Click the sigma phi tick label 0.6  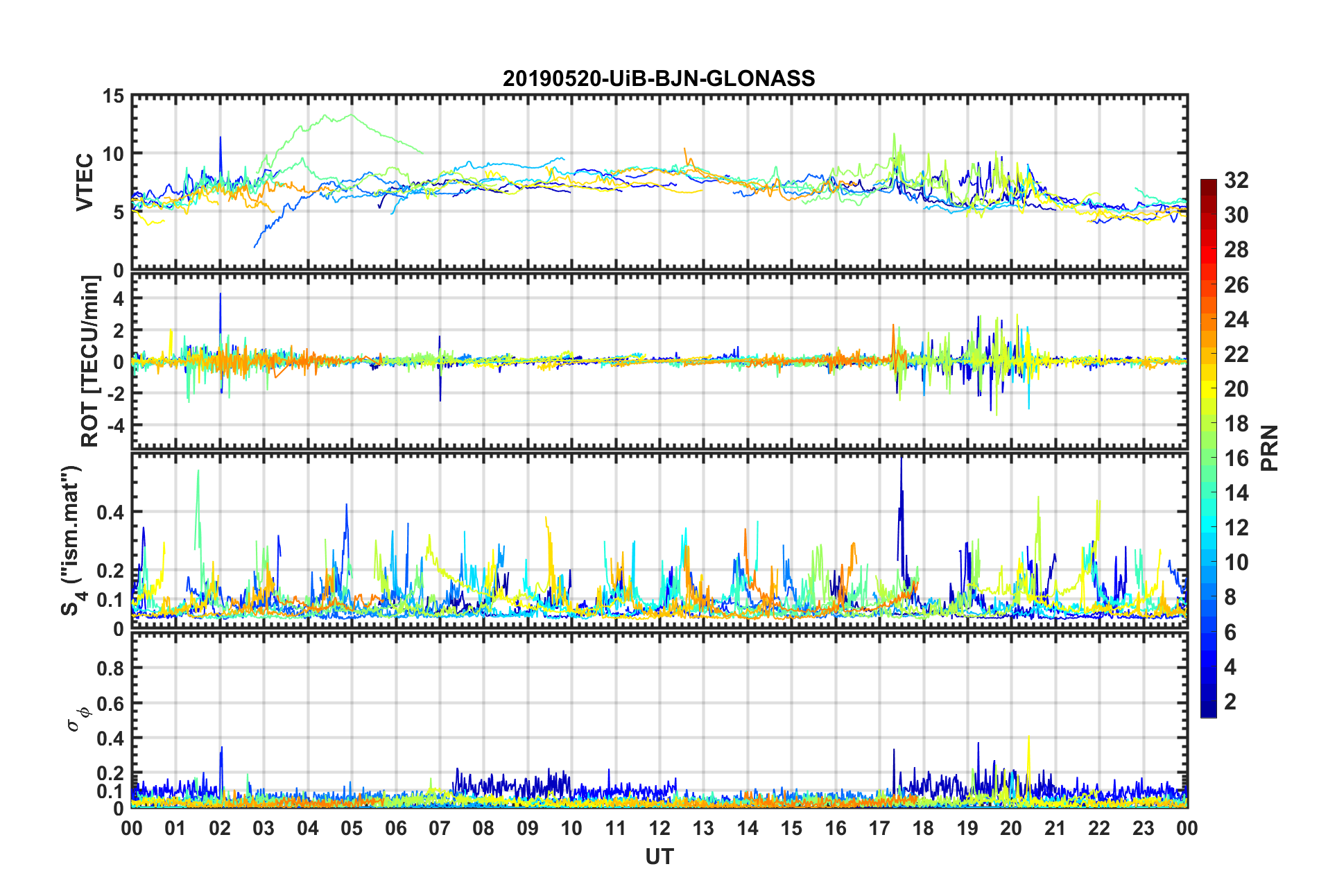pos(111,704)
